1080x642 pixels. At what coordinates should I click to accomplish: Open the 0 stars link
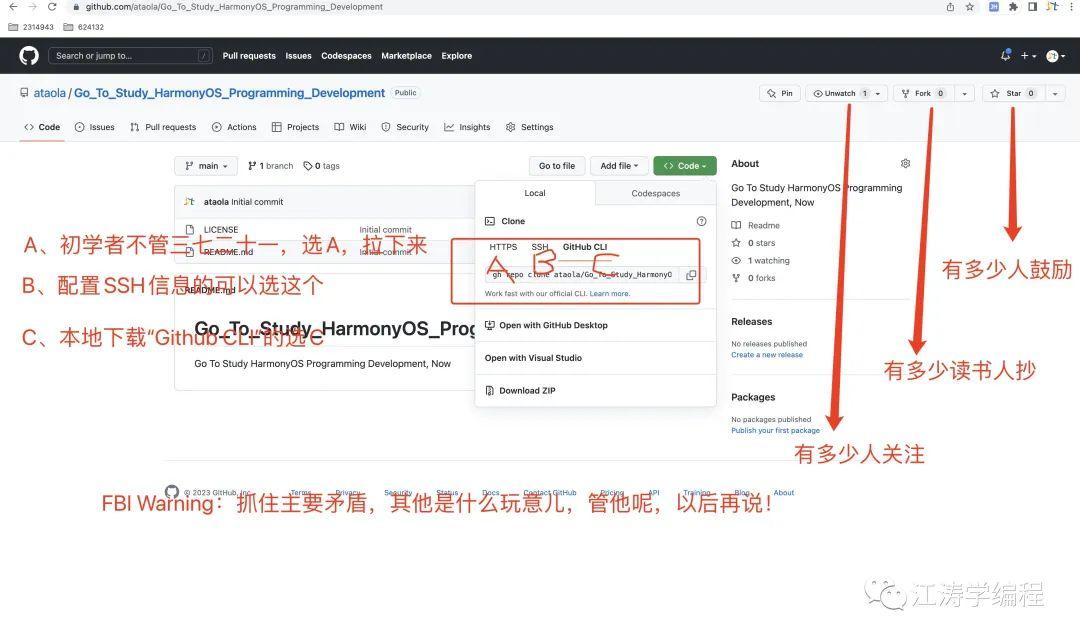753,243
